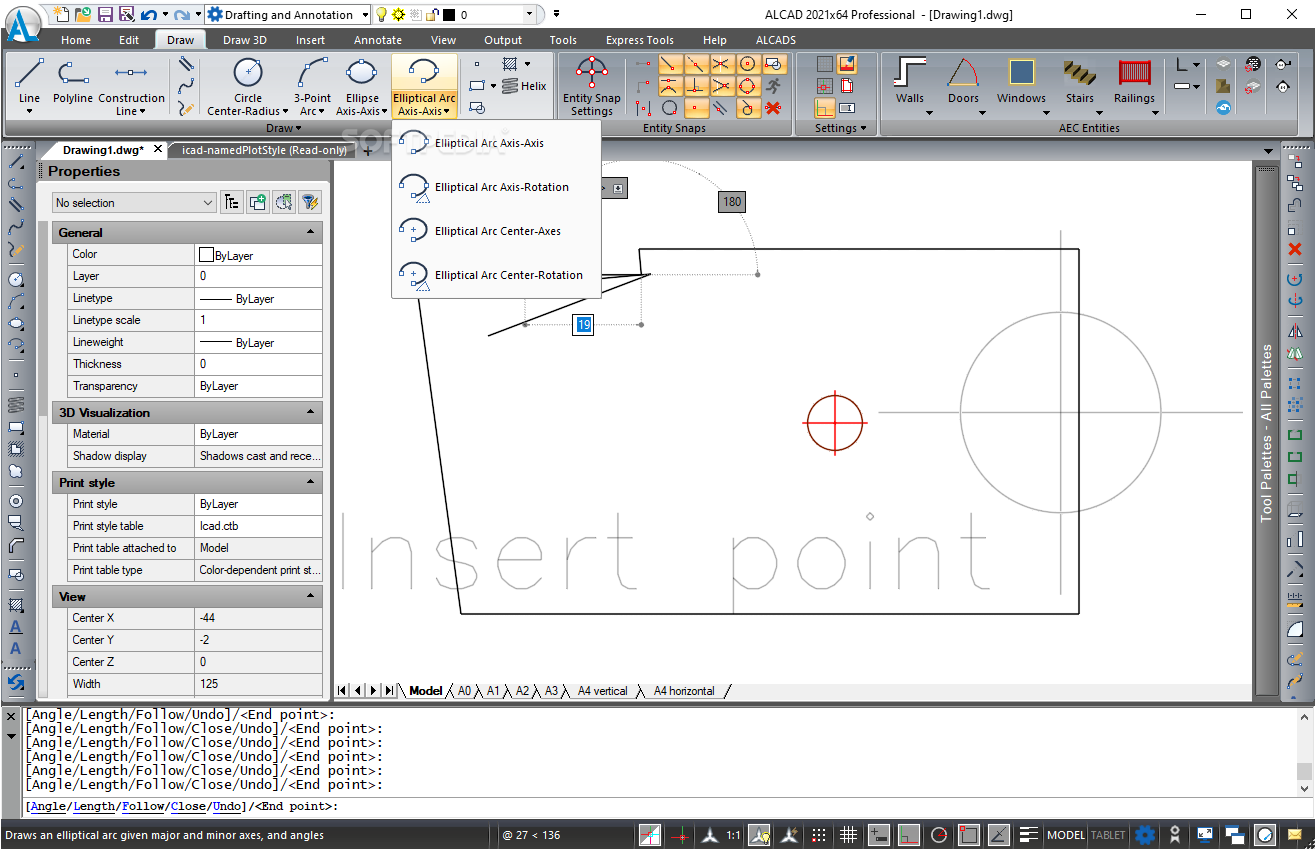Screen dimensions: 1316x850
Task: Toggle circle center entity snap
Action: point(747,64)
